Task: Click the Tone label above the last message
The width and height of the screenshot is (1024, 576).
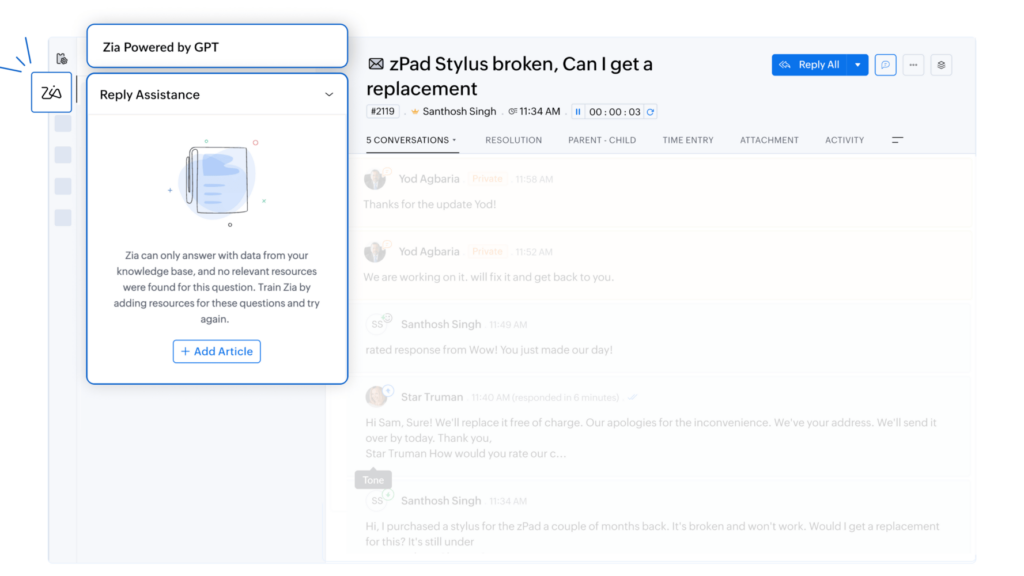Action: pyautogui.click(x=374, y=480)
